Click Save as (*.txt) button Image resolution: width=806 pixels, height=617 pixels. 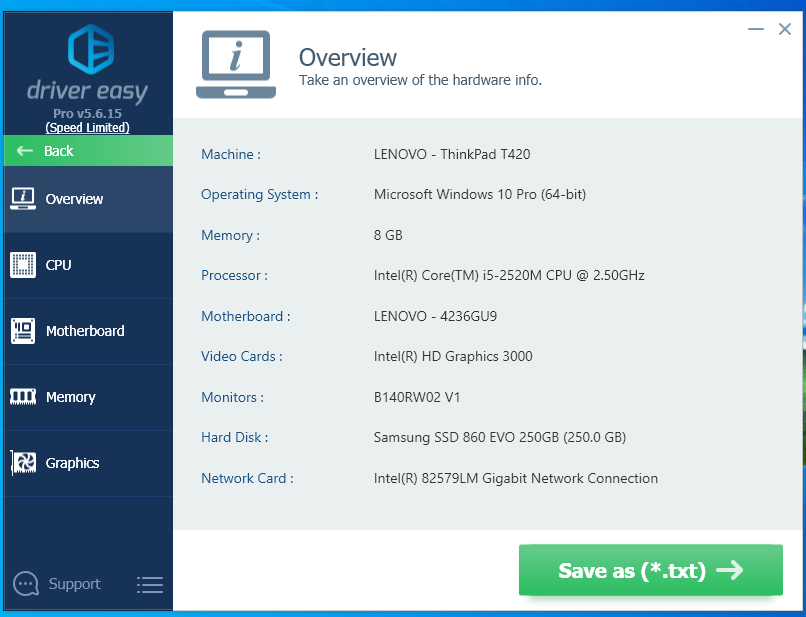[651, 570]
